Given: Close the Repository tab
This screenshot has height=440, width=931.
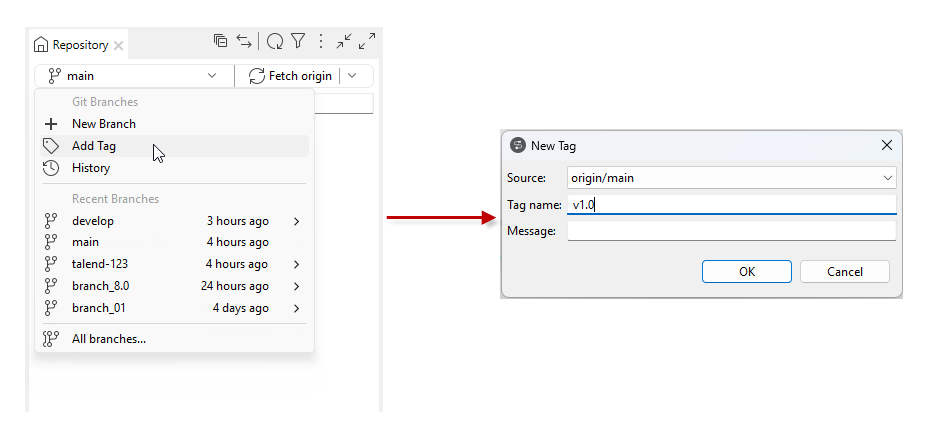Looking at the screenshot, I should click(x=118, y=46).
